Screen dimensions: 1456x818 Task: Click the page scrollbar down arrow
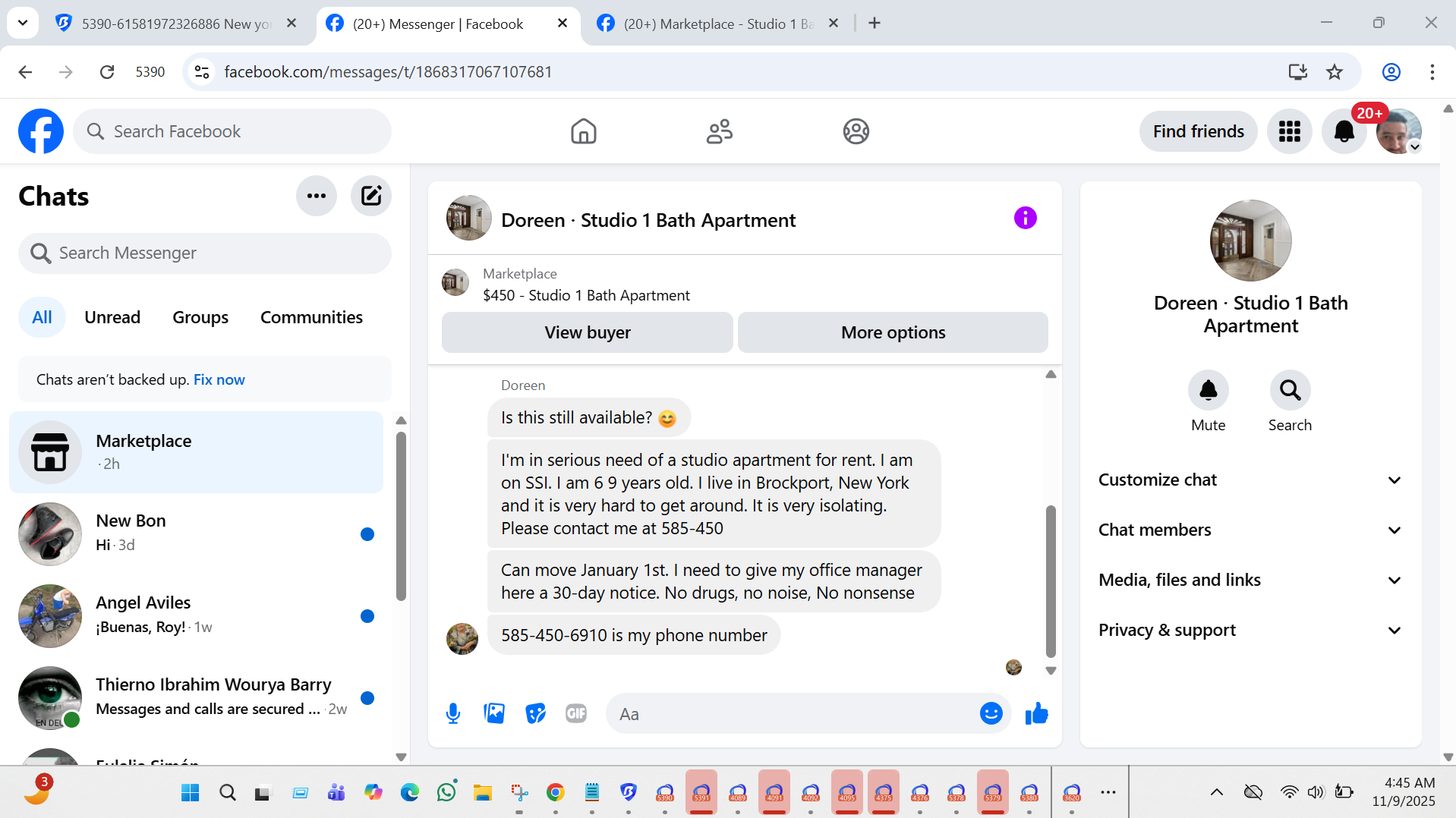(x=1448, y=757)
